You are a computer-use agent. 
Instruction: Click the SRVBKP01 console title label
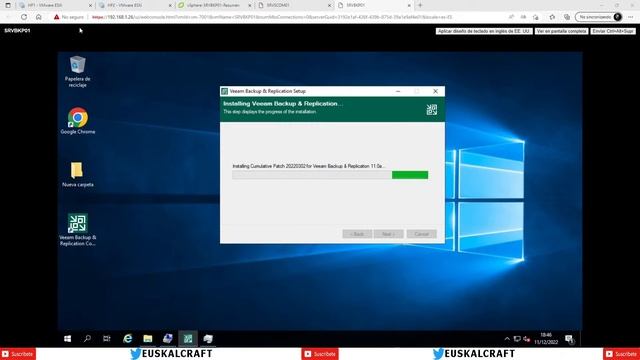tap(17, 31)
